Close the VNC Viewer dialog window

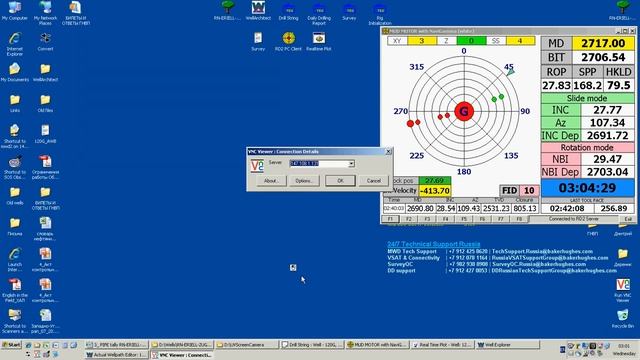388,151
